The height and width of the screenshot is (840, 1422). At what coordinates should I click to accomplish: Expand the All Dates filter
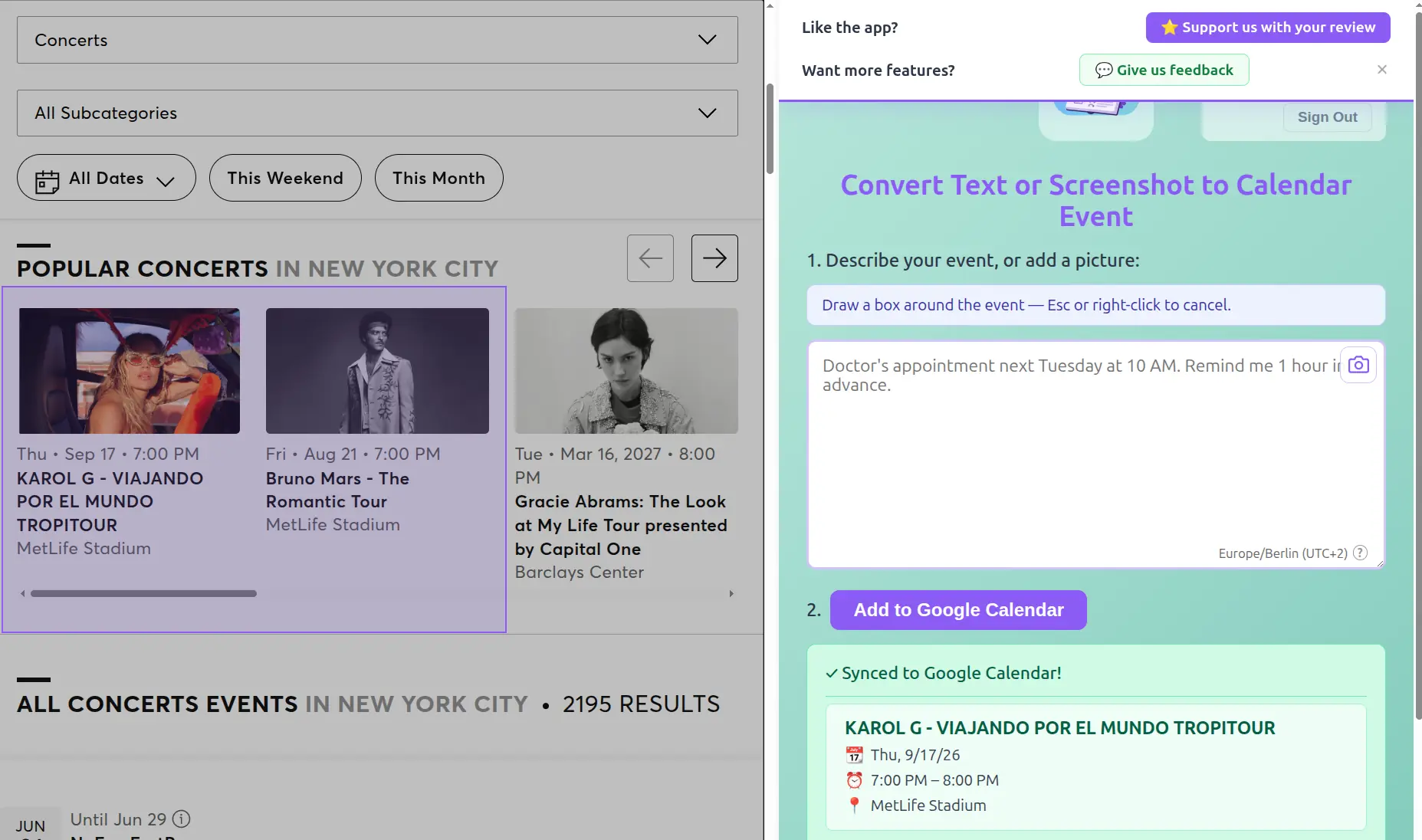tap(107, 178)
